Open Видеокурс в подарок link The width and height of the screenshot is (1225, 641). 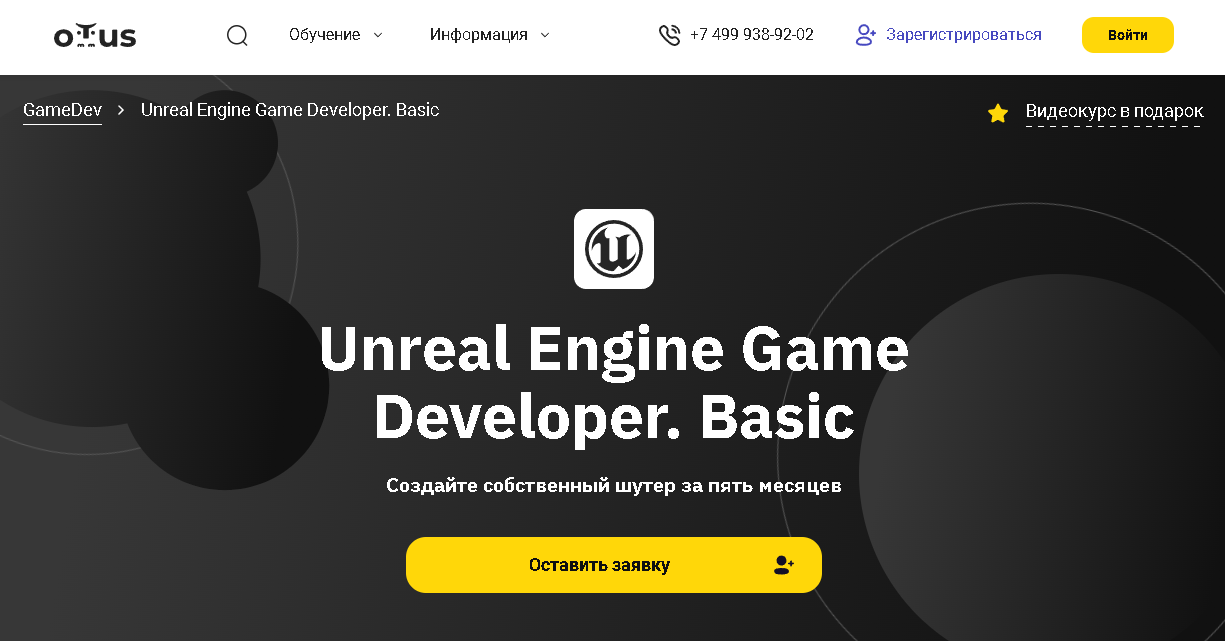(1115, 112)
